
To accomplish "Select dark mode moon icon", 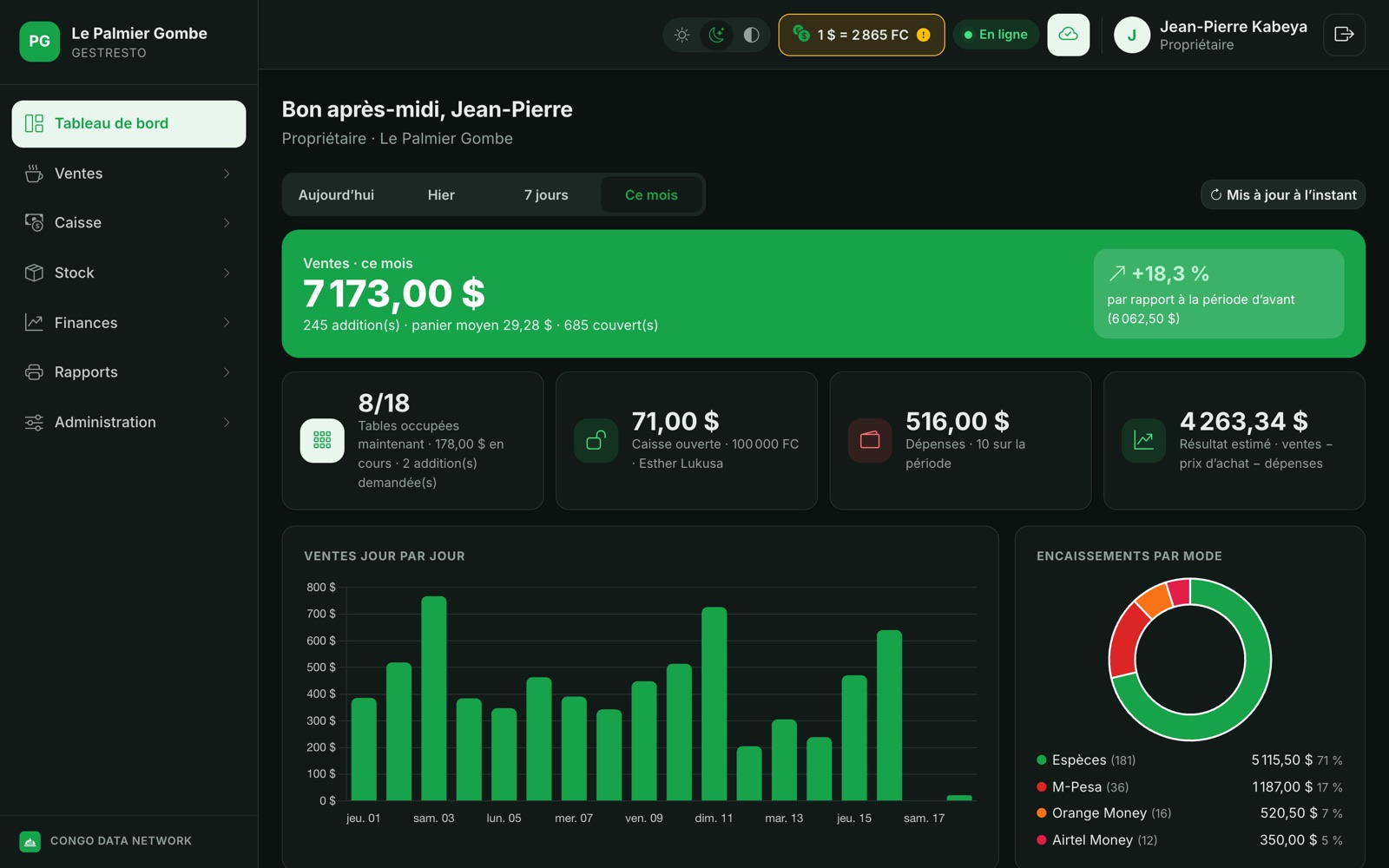I will (x=716, y=35).
